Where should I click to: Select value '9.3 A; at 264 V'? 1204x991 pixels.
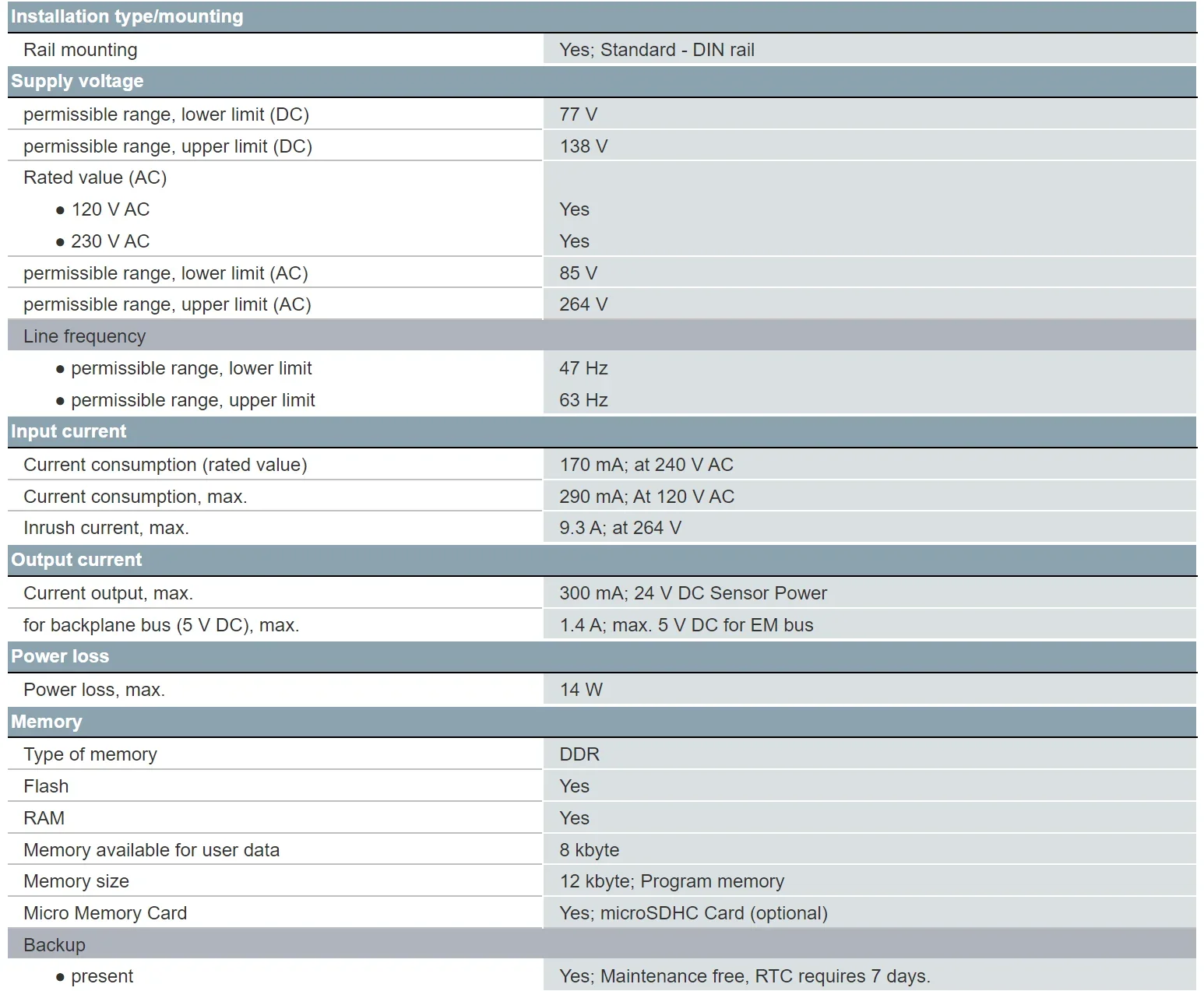pos(620,528)
